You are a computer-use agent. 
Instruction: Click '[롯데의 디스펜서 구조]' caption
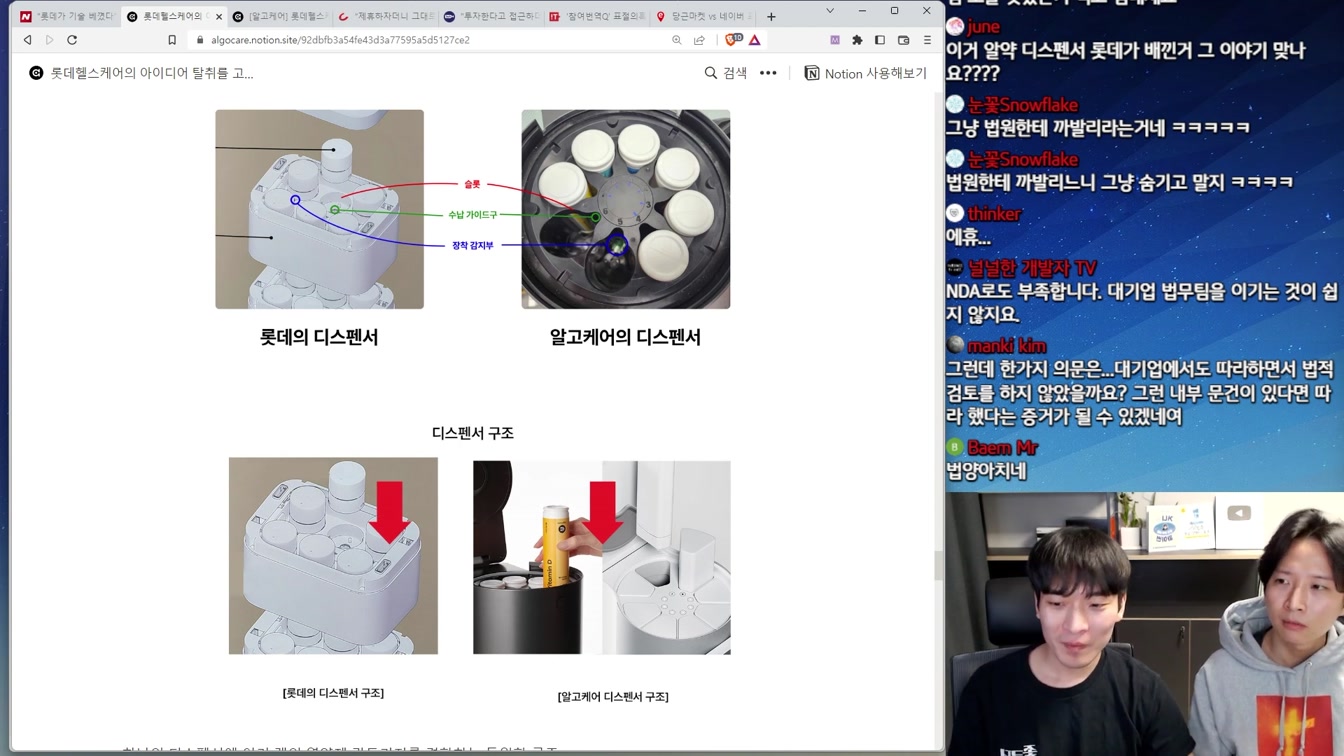(333, 692)
